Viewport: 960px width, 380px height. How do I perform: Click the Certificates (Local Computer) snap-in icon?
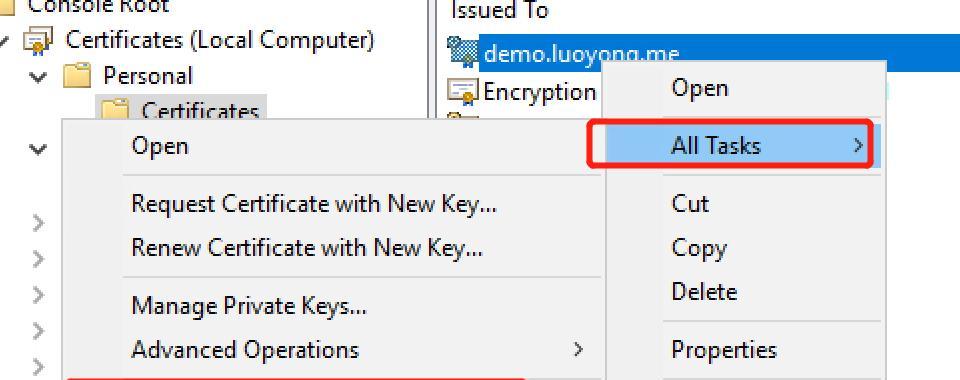tap(39, 41)
